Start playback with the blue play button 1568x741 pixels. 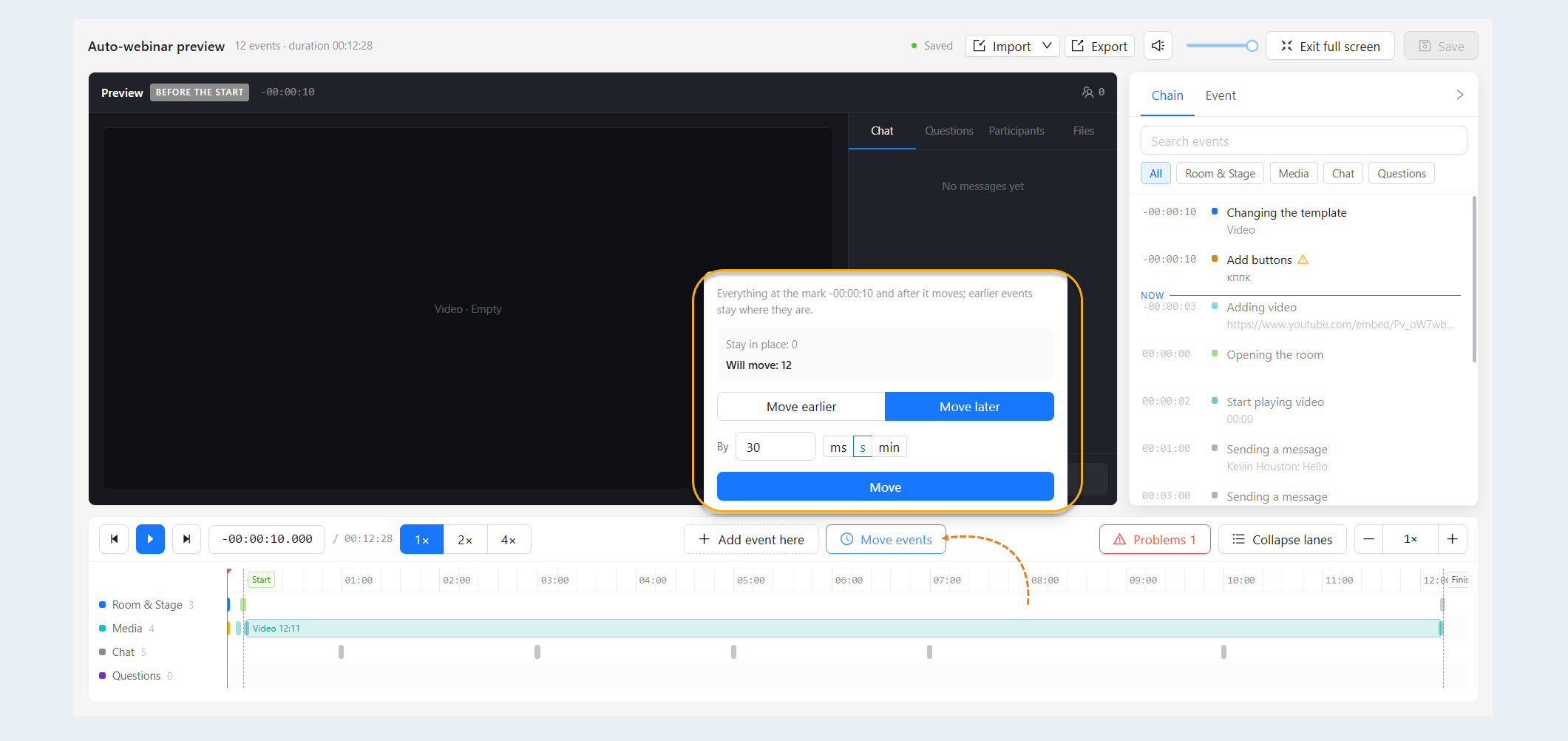tap(150, 539)
